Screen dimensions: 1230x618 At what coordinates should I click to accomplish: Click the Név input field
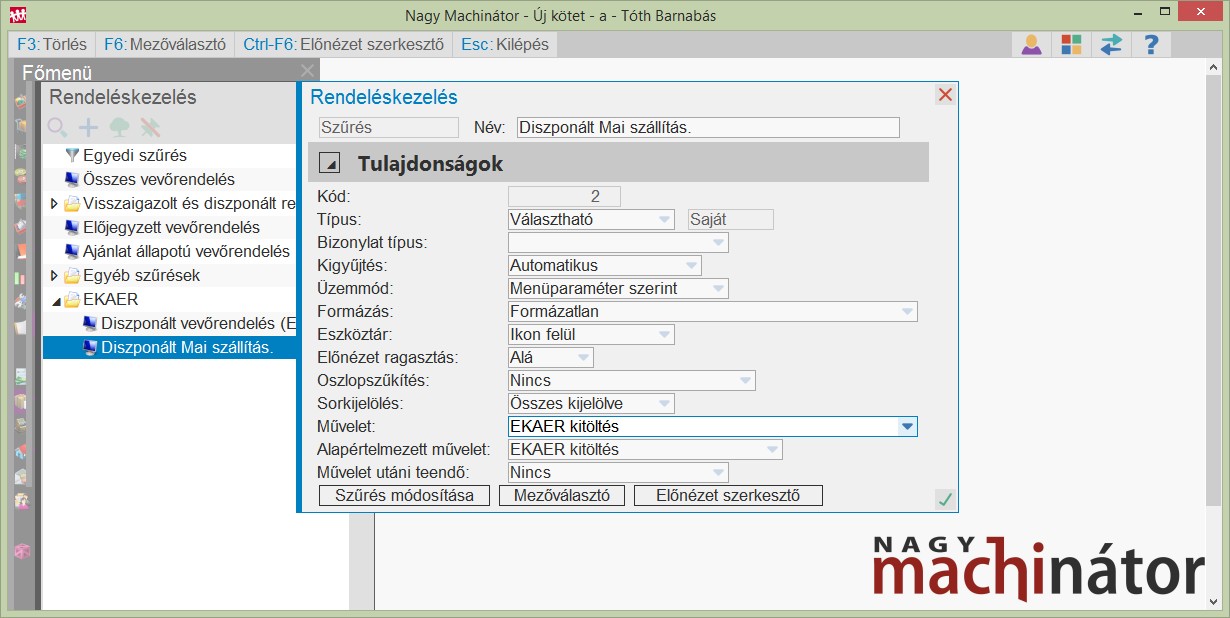[708, 127]
